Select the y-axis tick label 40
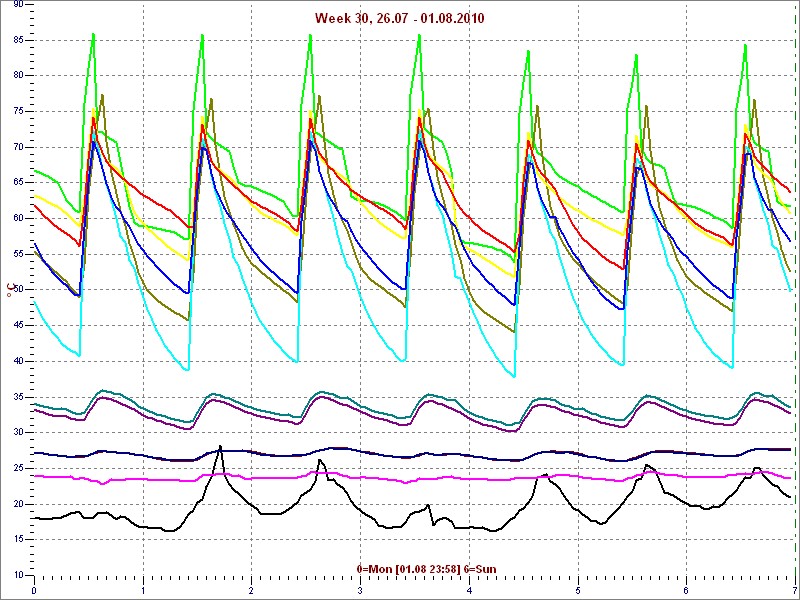Image resolution: width=800 pixels, height=600 pixels. [x=17, y=361]
